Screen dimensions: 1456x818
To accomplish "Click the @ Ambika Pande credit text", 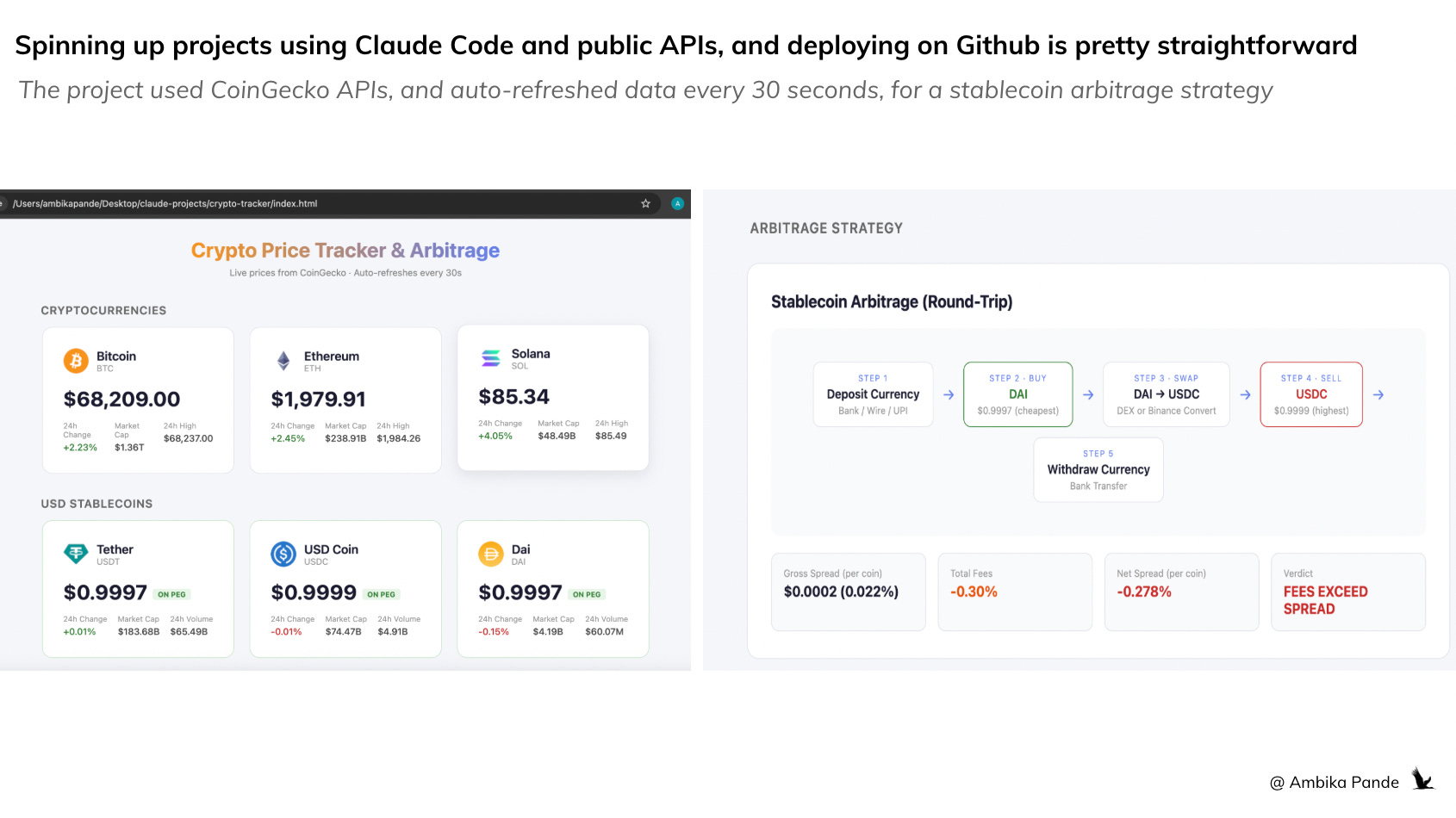I will [1335, 783].
